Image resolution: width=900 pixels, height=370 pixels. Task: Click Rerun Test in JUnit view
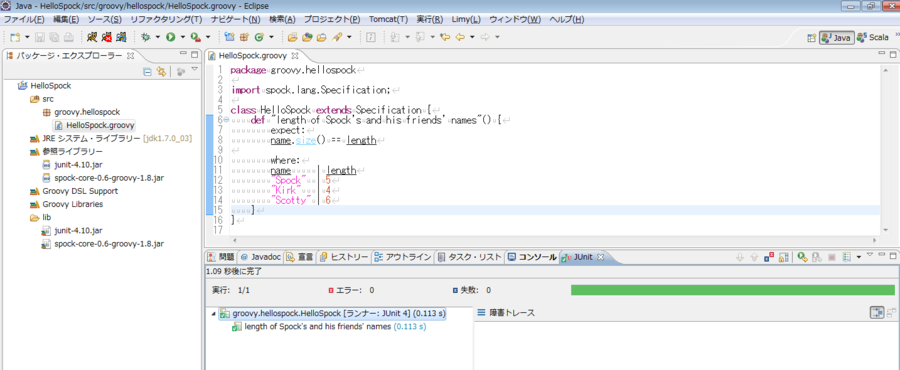pos(803,258)
